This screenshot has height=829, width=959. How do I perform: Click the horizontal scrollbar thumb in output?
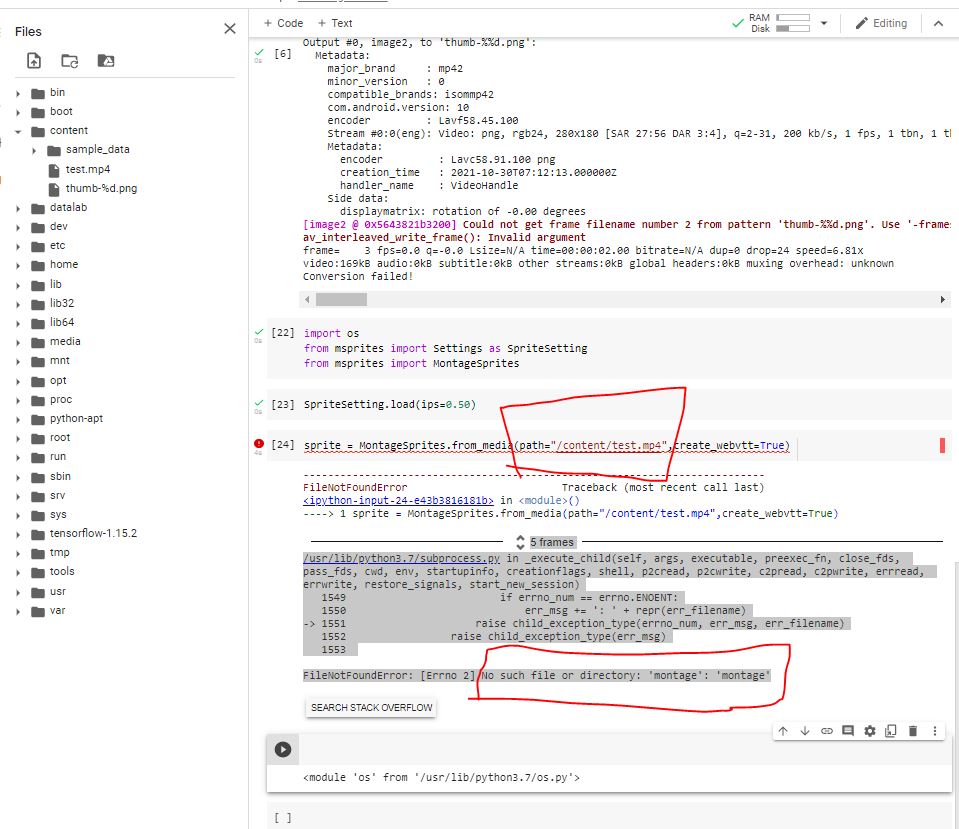tap(341, 299)
